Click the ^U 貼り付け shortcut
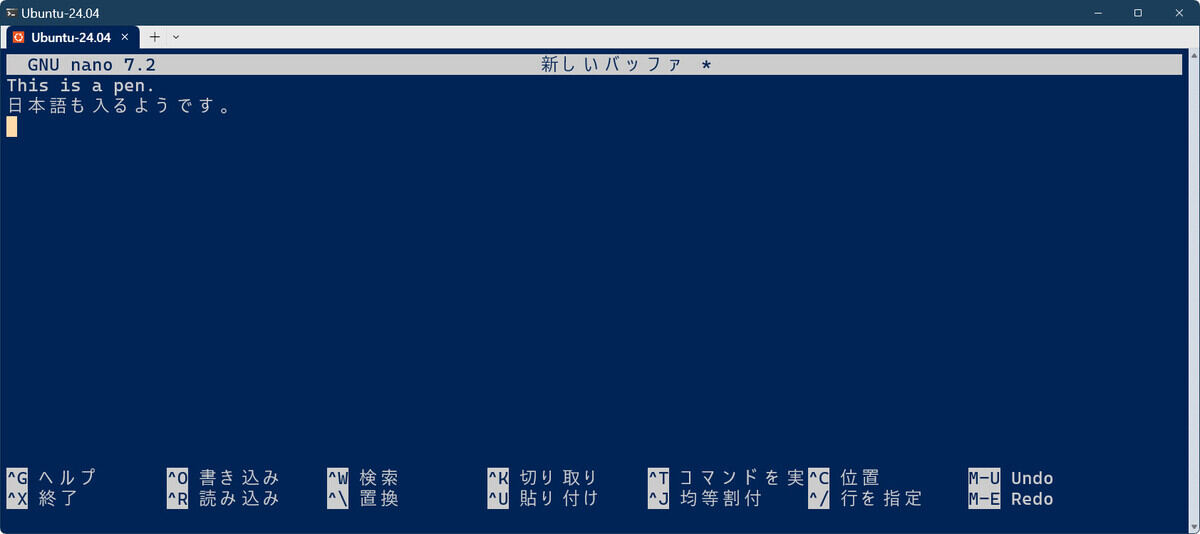 (x=543, y=499)
